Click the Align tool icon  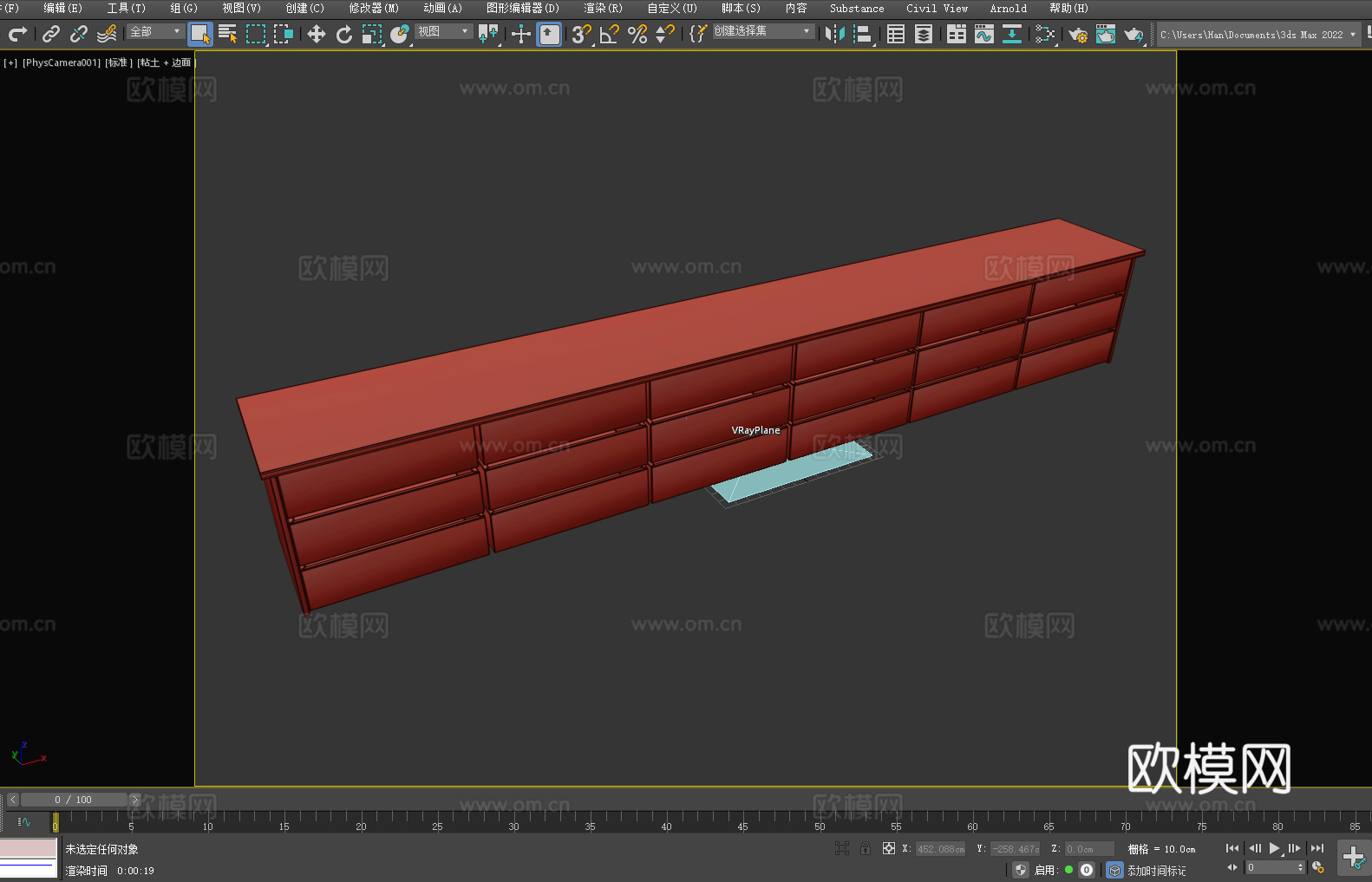[x=863, y=34]
